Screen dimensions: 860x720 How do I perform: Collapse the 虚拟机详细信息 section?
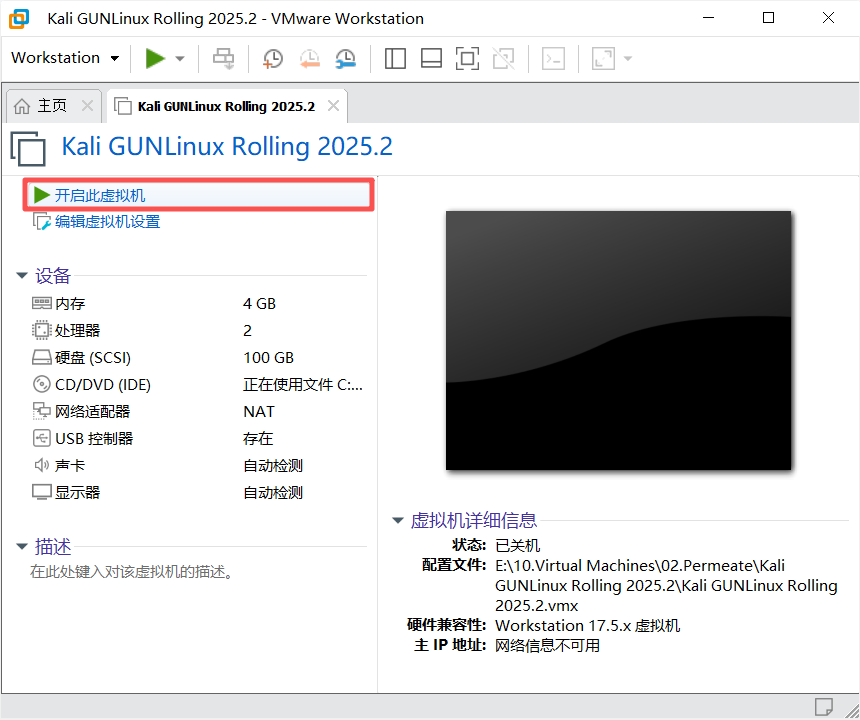[398, 520]
